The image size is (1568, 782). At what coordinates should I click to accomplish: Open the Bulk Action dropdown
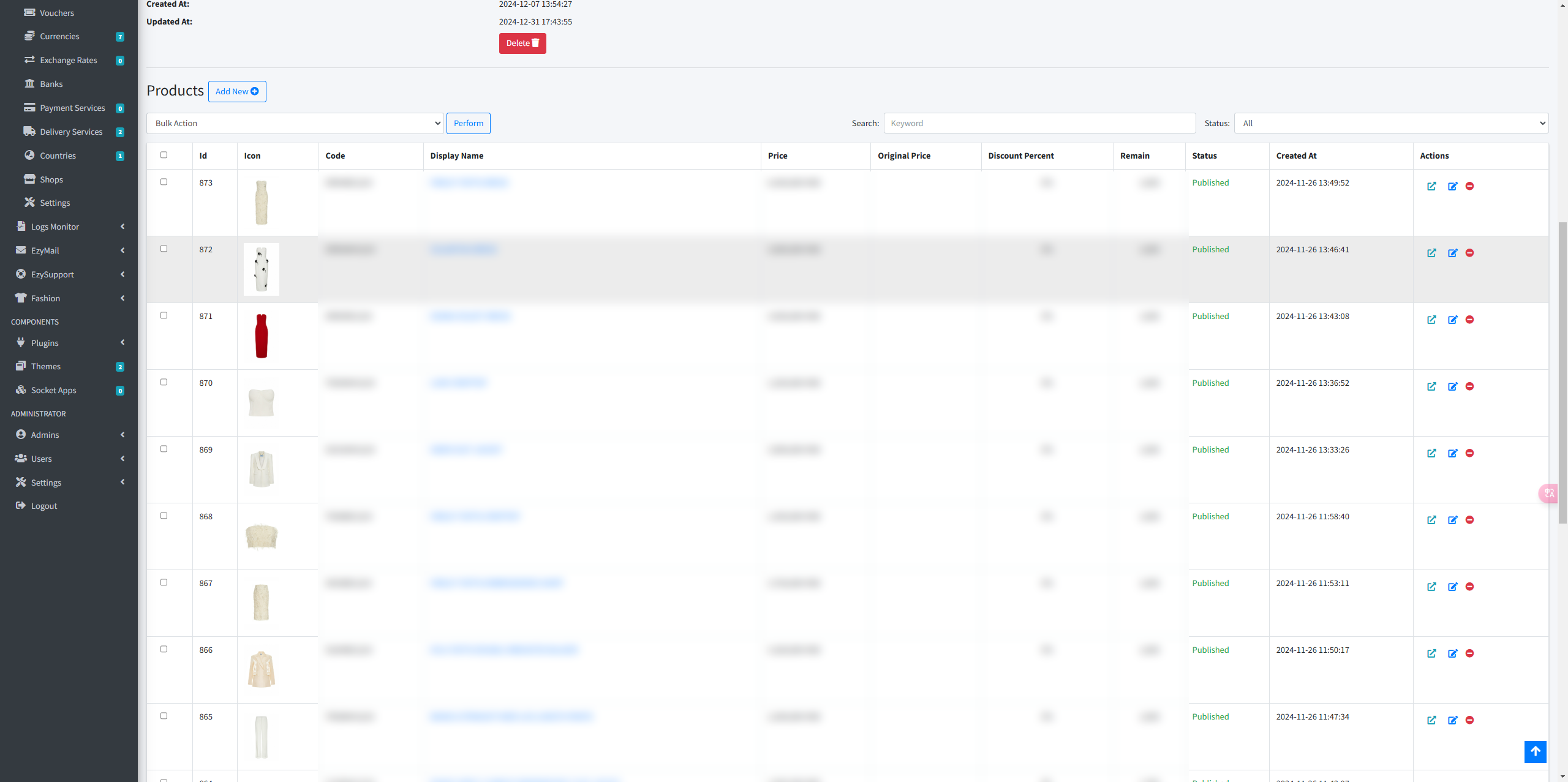[295, 123]
